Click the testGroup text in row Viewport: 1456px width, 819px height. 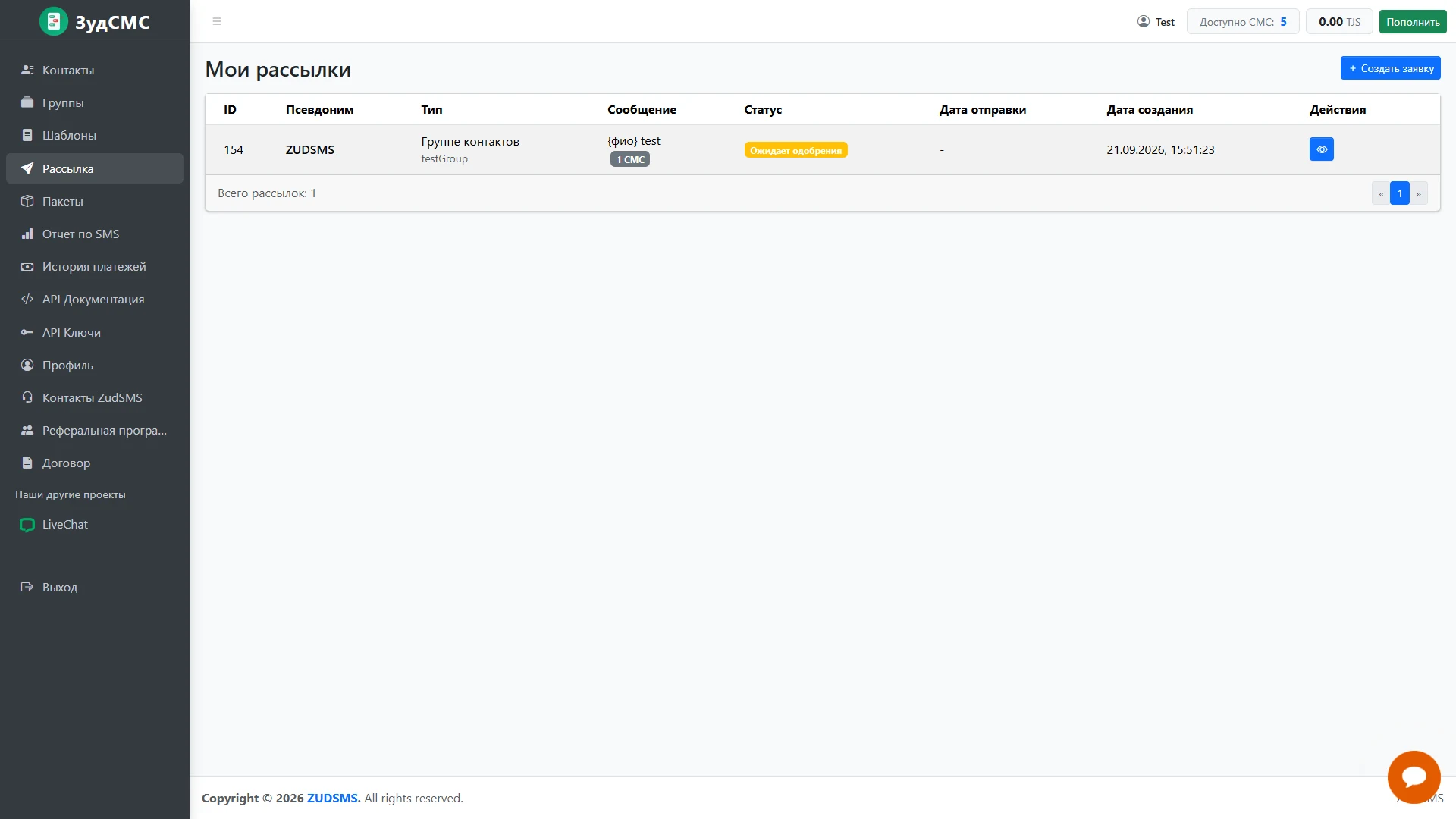[x=444, y=158]
